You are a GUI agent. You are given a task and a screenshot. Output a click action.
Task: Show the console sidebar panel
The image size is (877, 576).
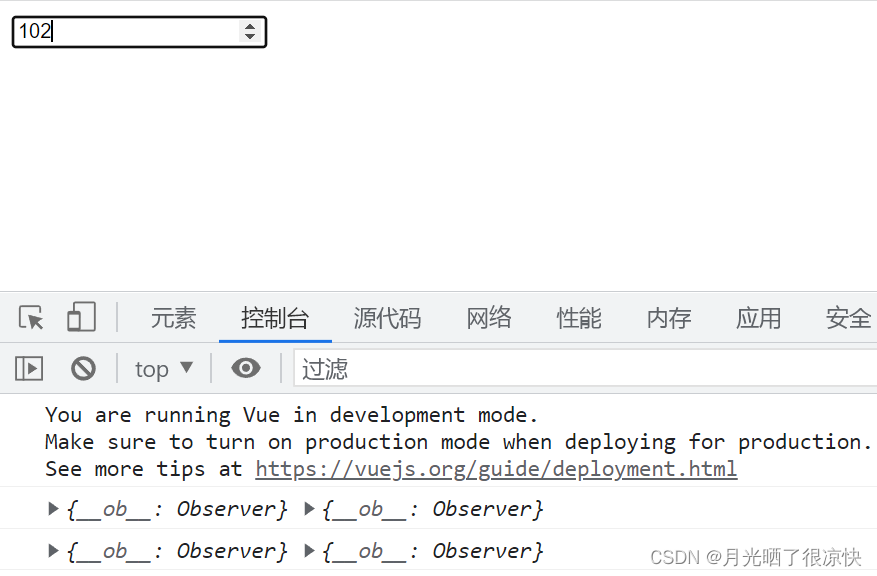[x=29, y=369]
